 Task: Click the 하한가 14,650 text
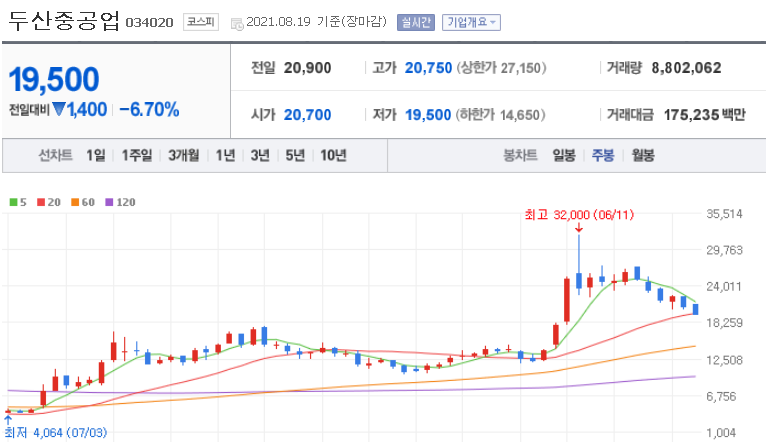tap(500, 115)
